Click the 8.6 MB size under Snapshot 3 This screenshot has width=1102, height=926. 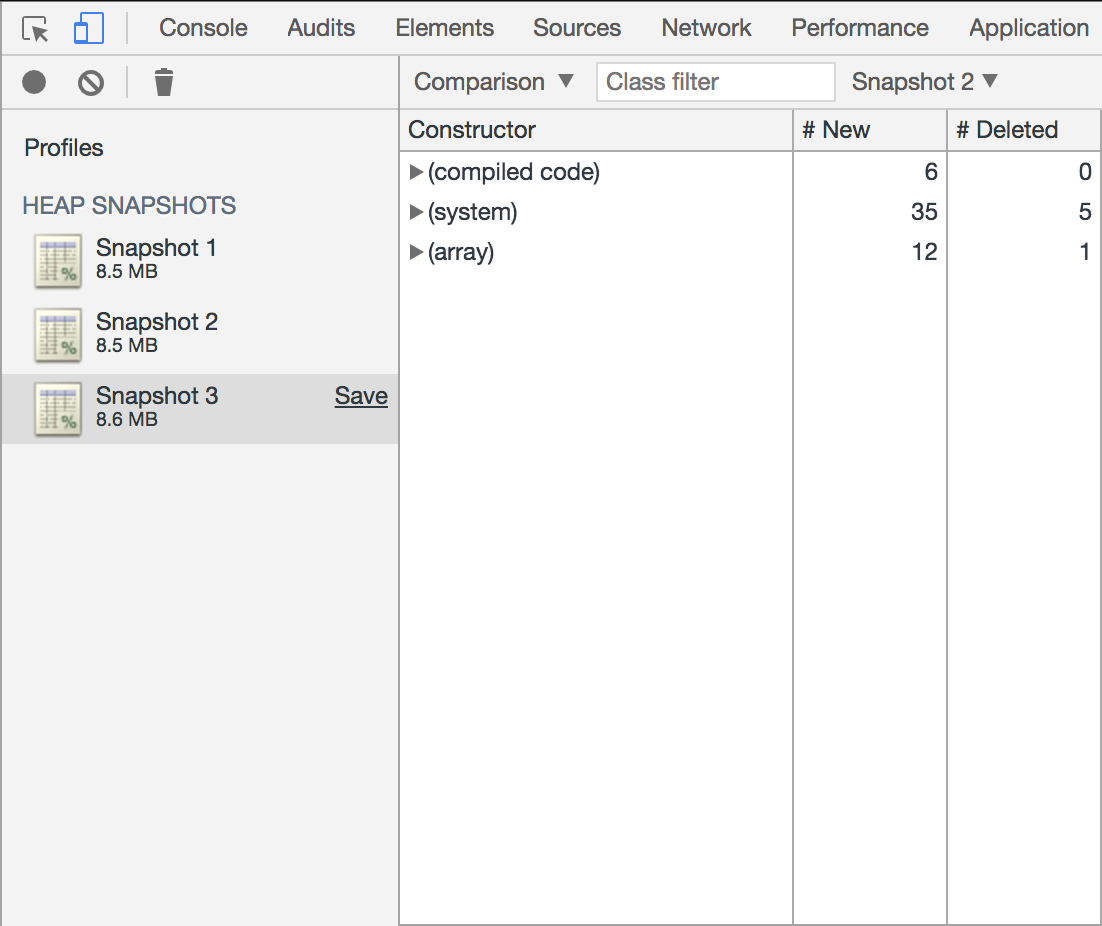point(127,419)
